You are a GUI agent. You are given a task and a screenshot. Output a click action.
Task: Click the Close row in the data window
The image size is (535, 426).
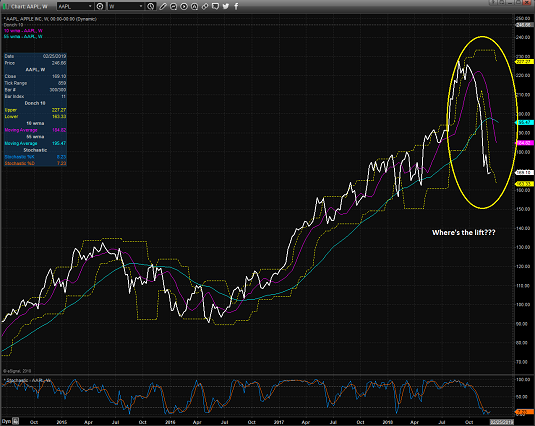click(x=35, y=76)
